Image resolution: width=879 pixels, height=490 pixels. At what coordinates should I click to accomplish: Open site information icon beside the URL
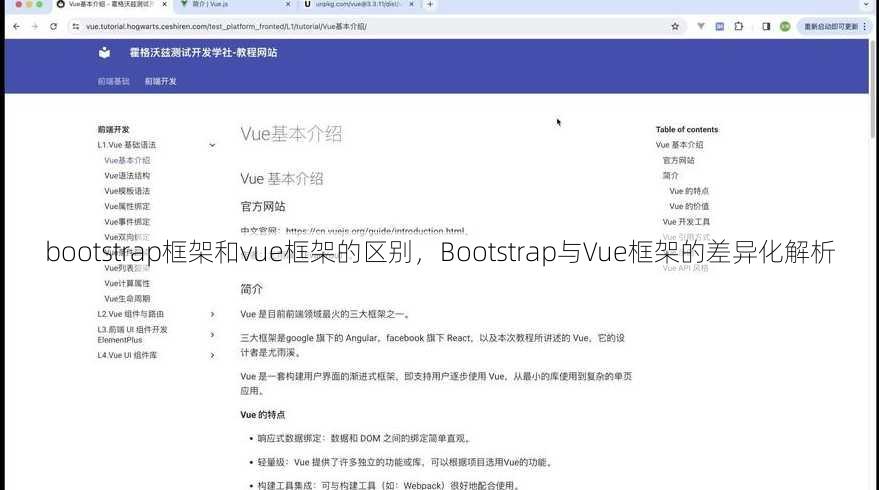[76, 26]
